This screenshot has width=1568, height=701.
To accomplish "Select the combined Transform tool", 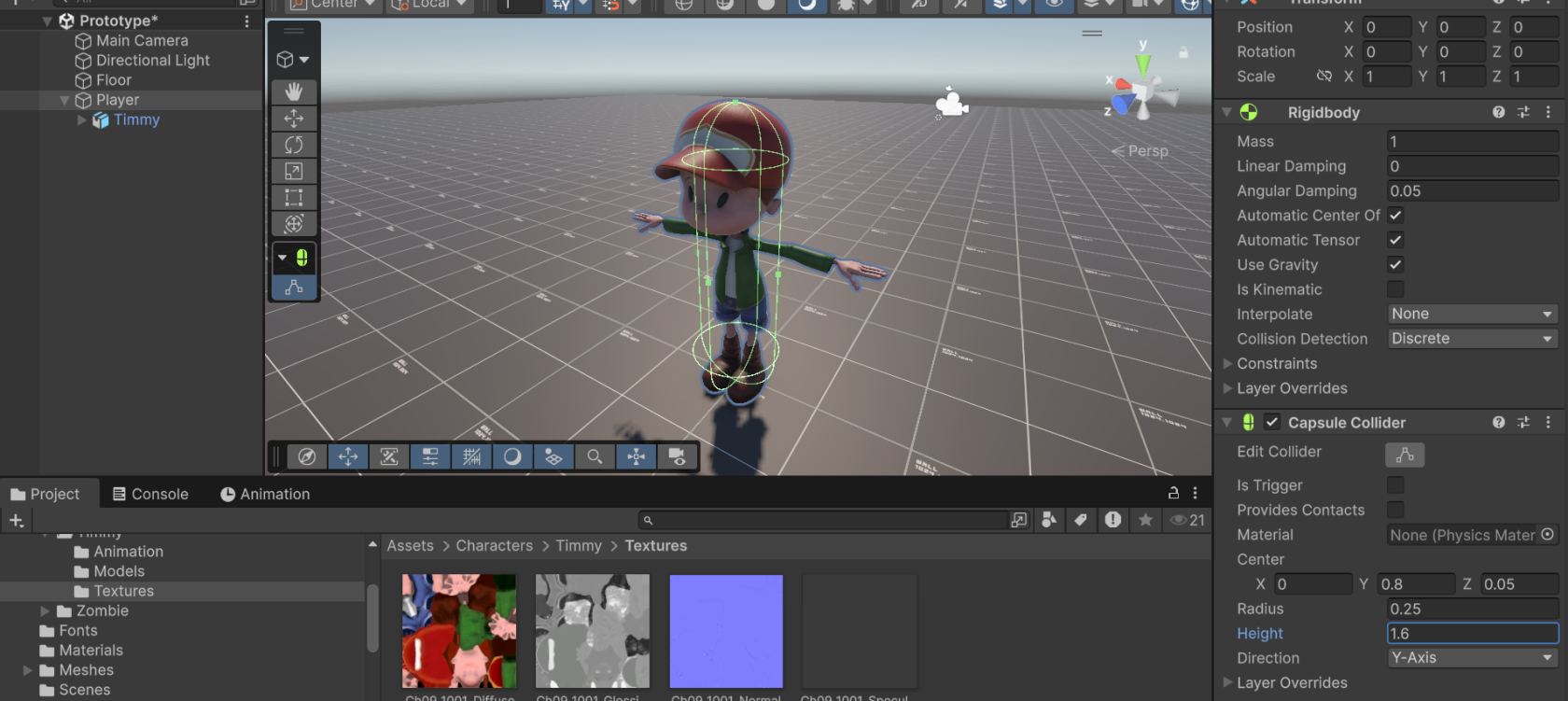I will (294, 224).
